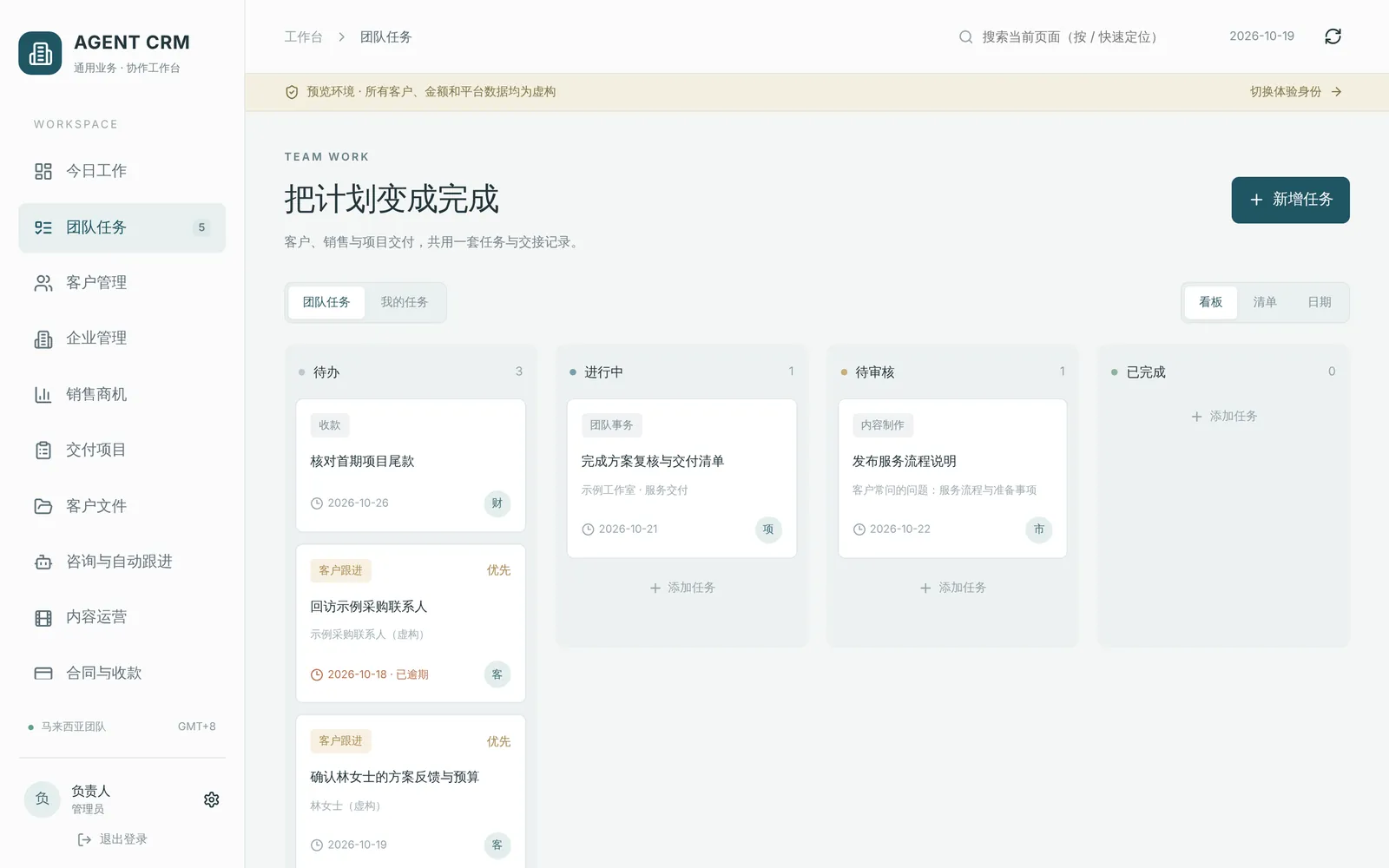Open 今日工作 in the sidebar
Viewport: 1389px width, 868px height.
(x=122, y=171)
